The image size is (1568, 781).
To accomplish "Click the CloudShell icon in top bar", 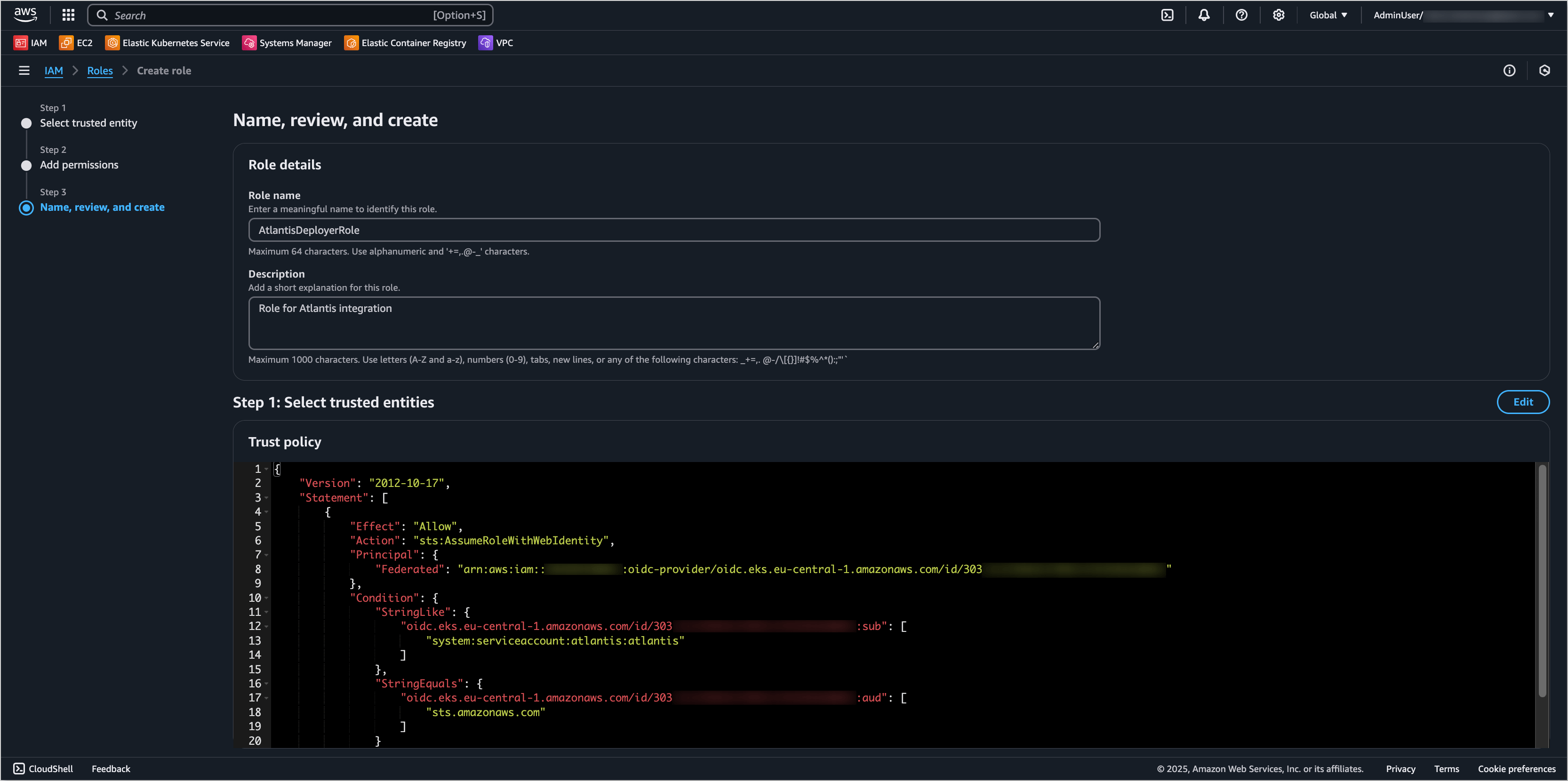I will (x=1167, y=15).
